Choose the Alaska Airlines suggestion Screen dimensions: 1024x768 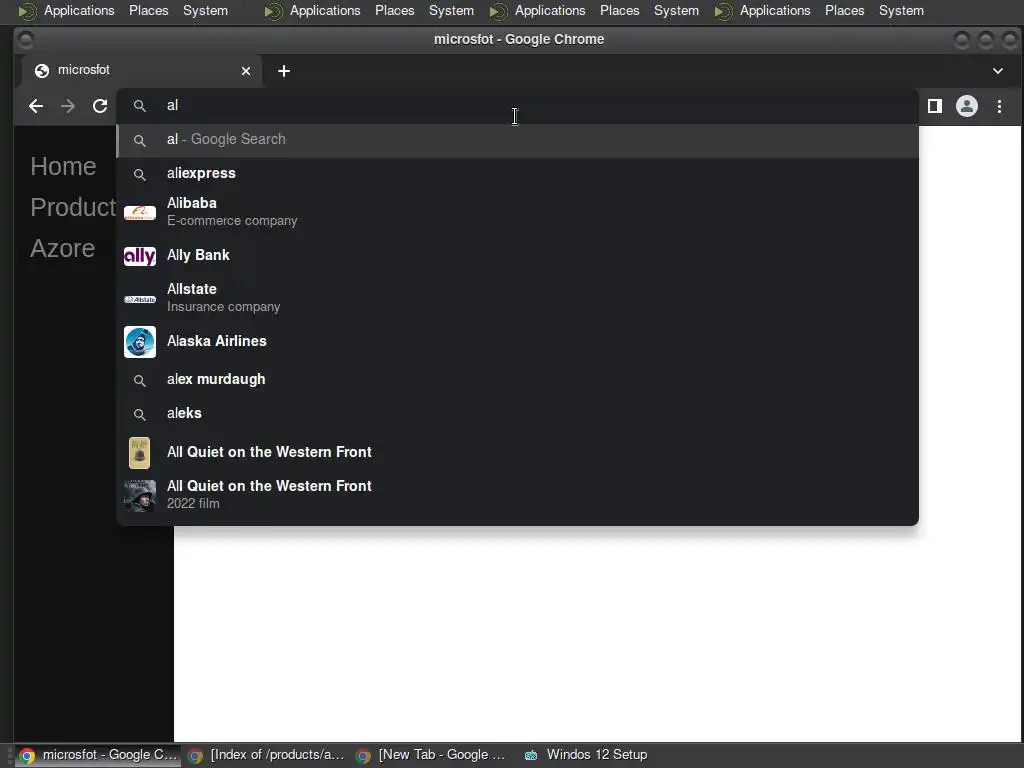point(517,342)
